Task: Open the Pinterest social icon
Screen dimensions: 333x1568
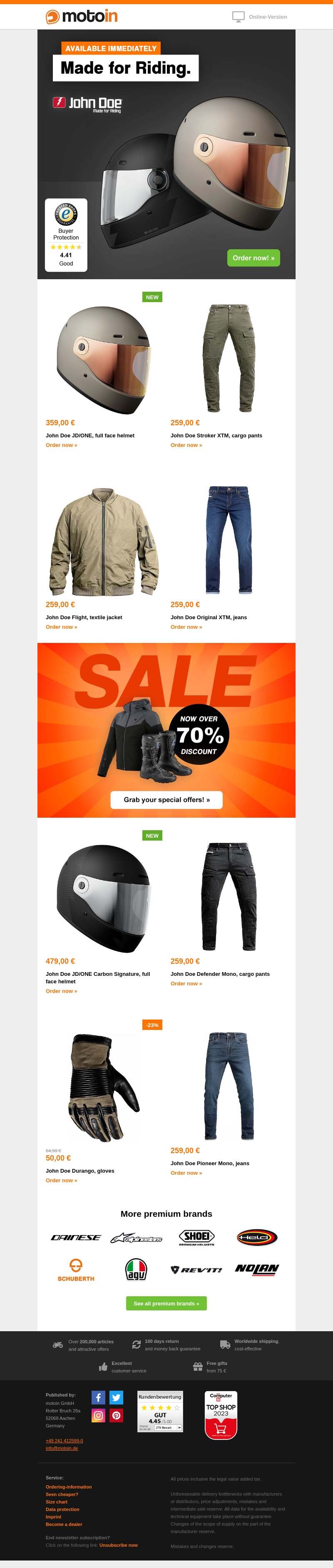Action: [116, 1416]
